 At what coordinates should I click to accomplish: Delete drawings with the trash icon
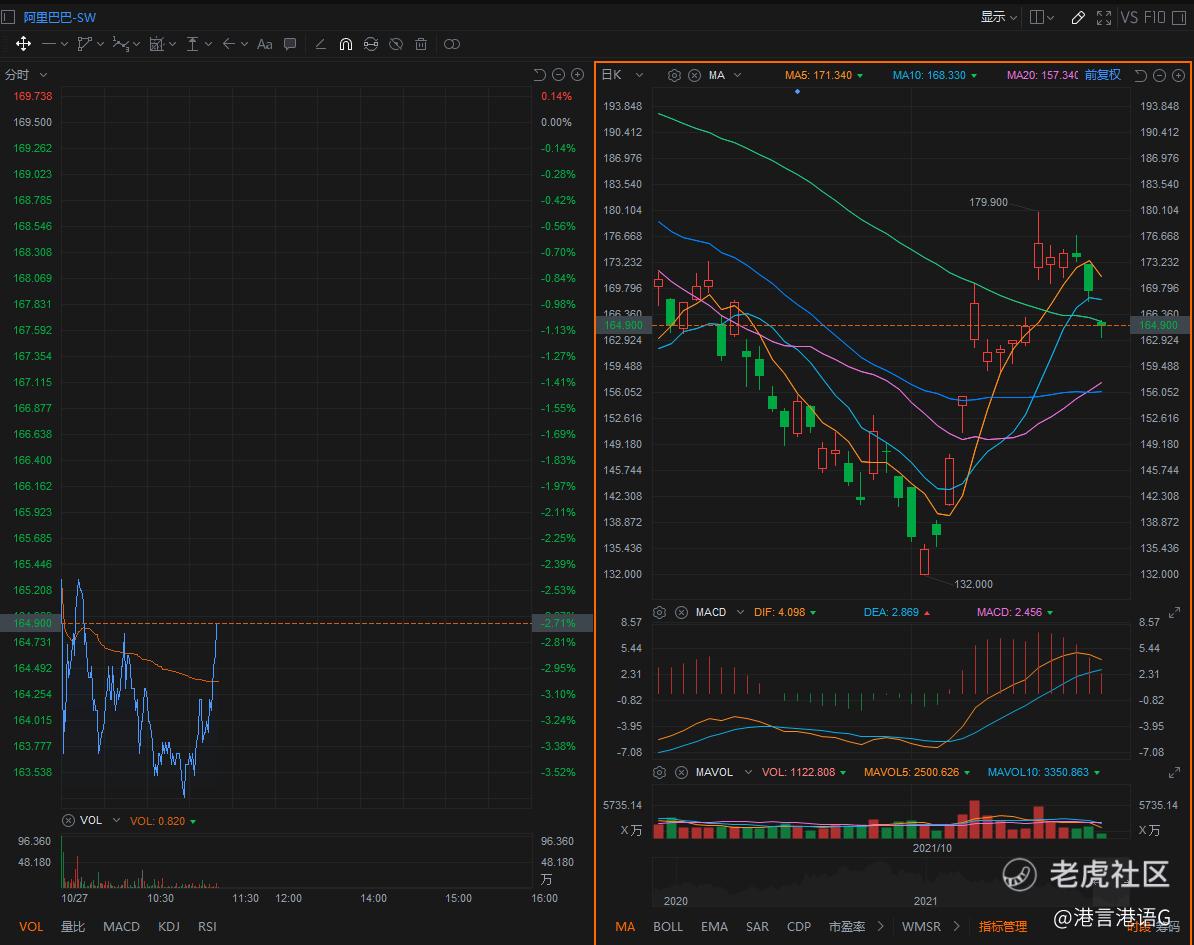click(x=421, y=44)
